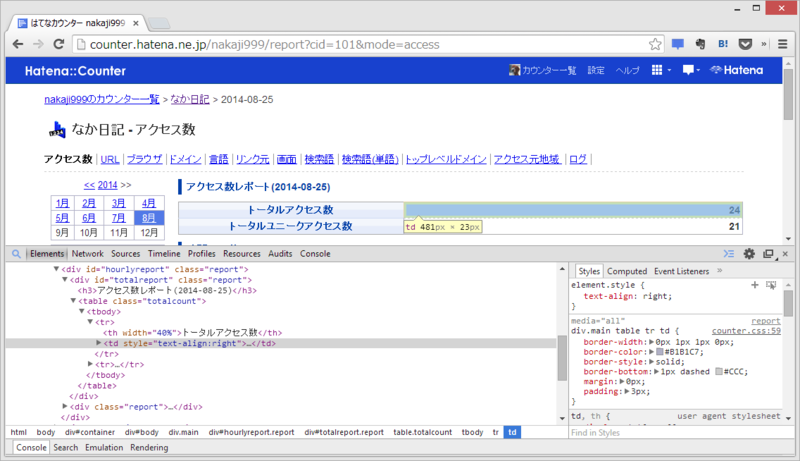The height and width of the screenshot is (461, 800).
Task: Expand the collapsed tr…/tr node
Action: tap(90, 364)
